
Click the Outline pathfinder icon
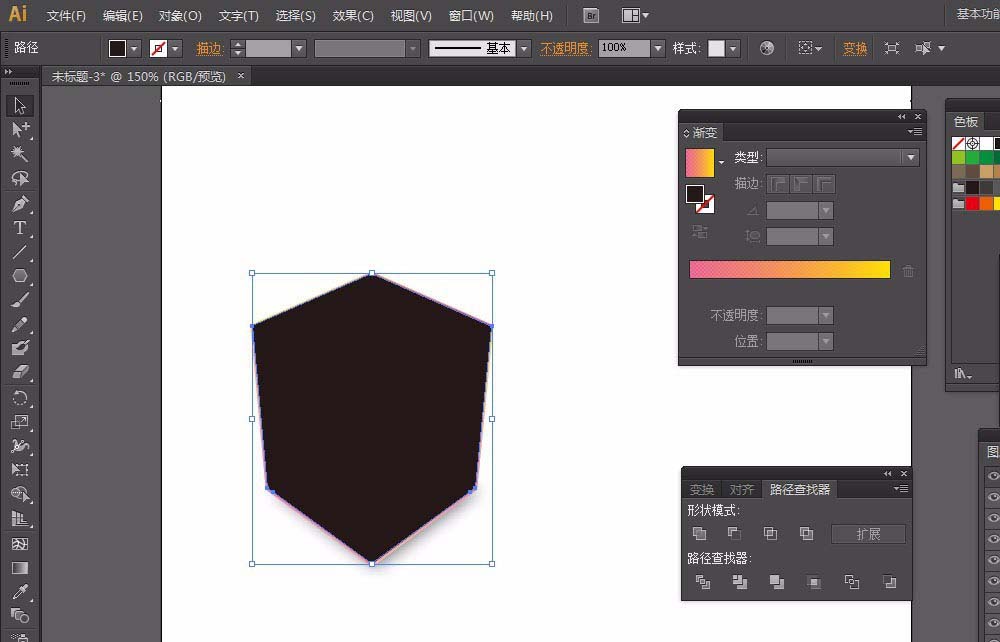coord(851,581)
